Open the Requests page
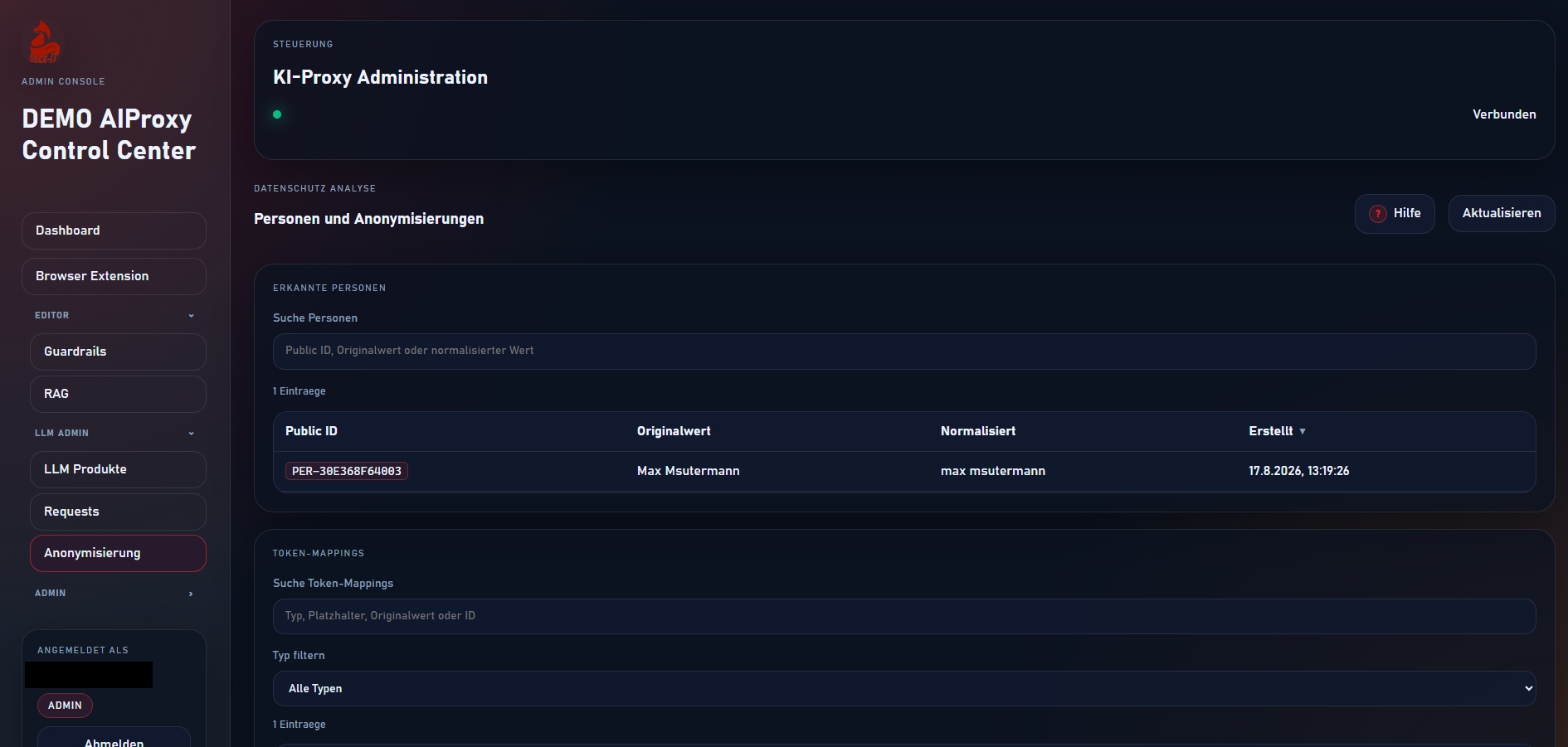1568x747 pixels. 118,512
